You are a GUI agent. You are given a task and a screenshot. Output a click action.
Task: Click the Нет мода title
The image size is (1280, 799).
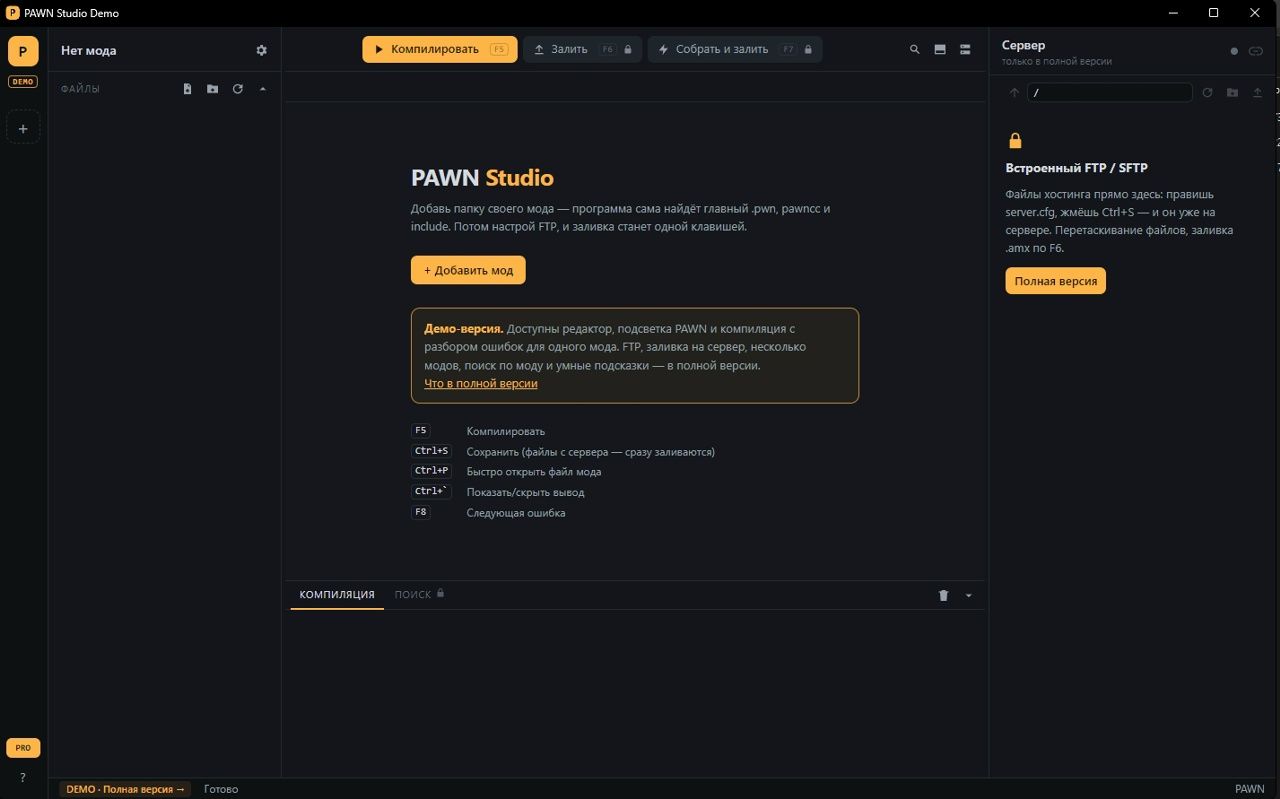click(89, 50)
